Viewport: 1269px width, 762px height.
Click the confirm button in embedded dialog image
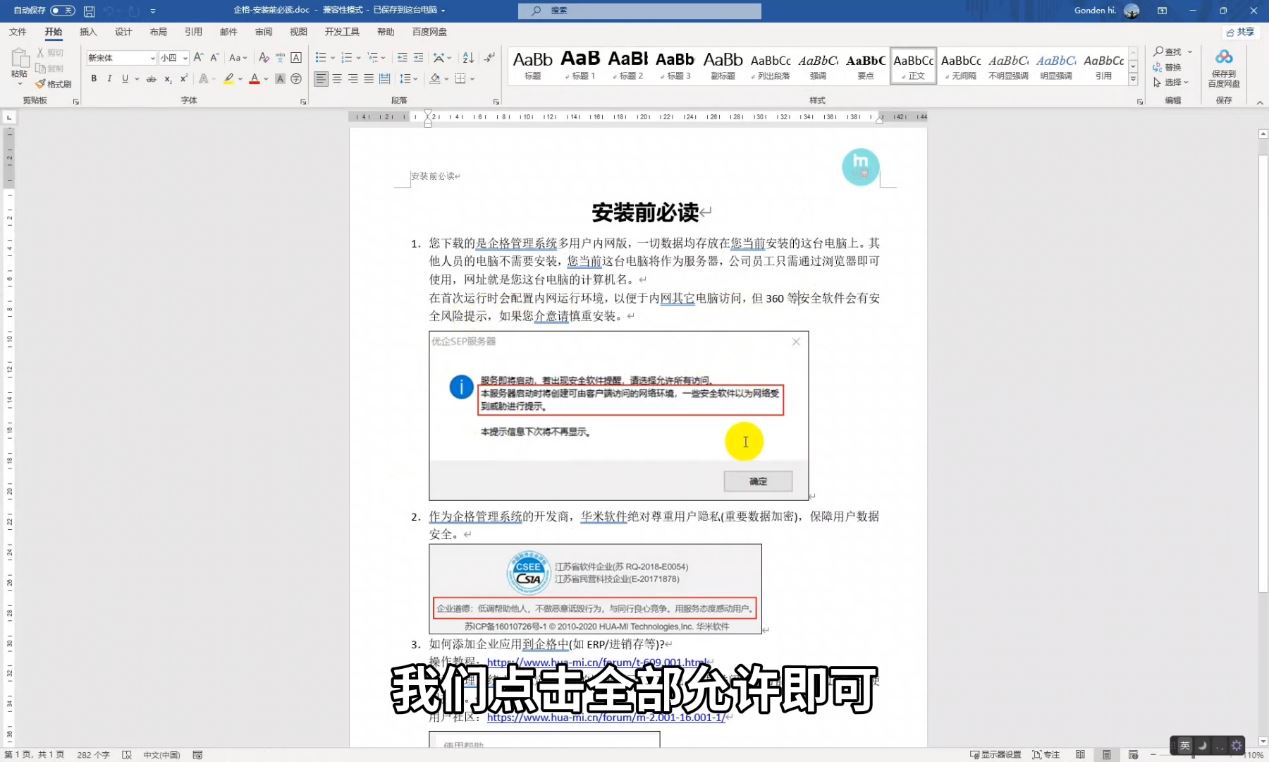pos(758,481)
